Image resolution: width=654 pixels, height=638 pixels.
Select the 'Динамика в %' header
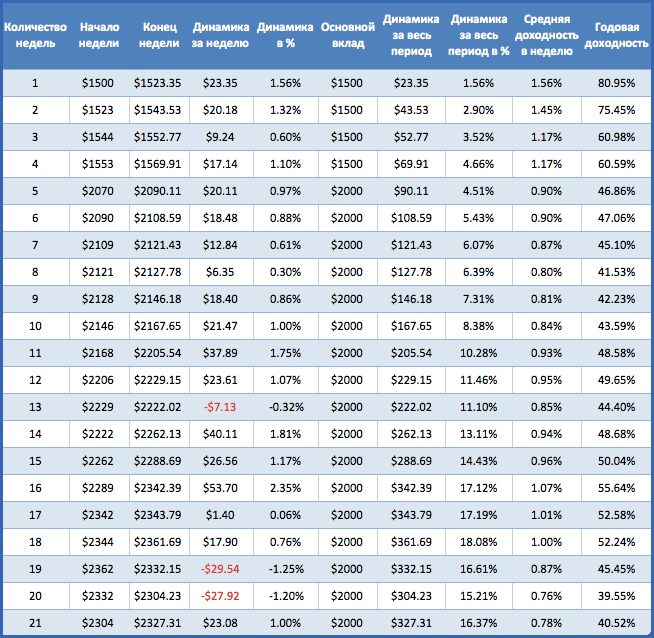click(x=285, y=35)
